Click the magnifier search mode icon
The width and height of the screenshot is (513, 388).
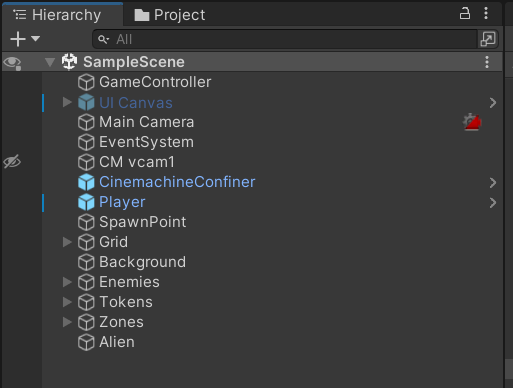(103, 39)
